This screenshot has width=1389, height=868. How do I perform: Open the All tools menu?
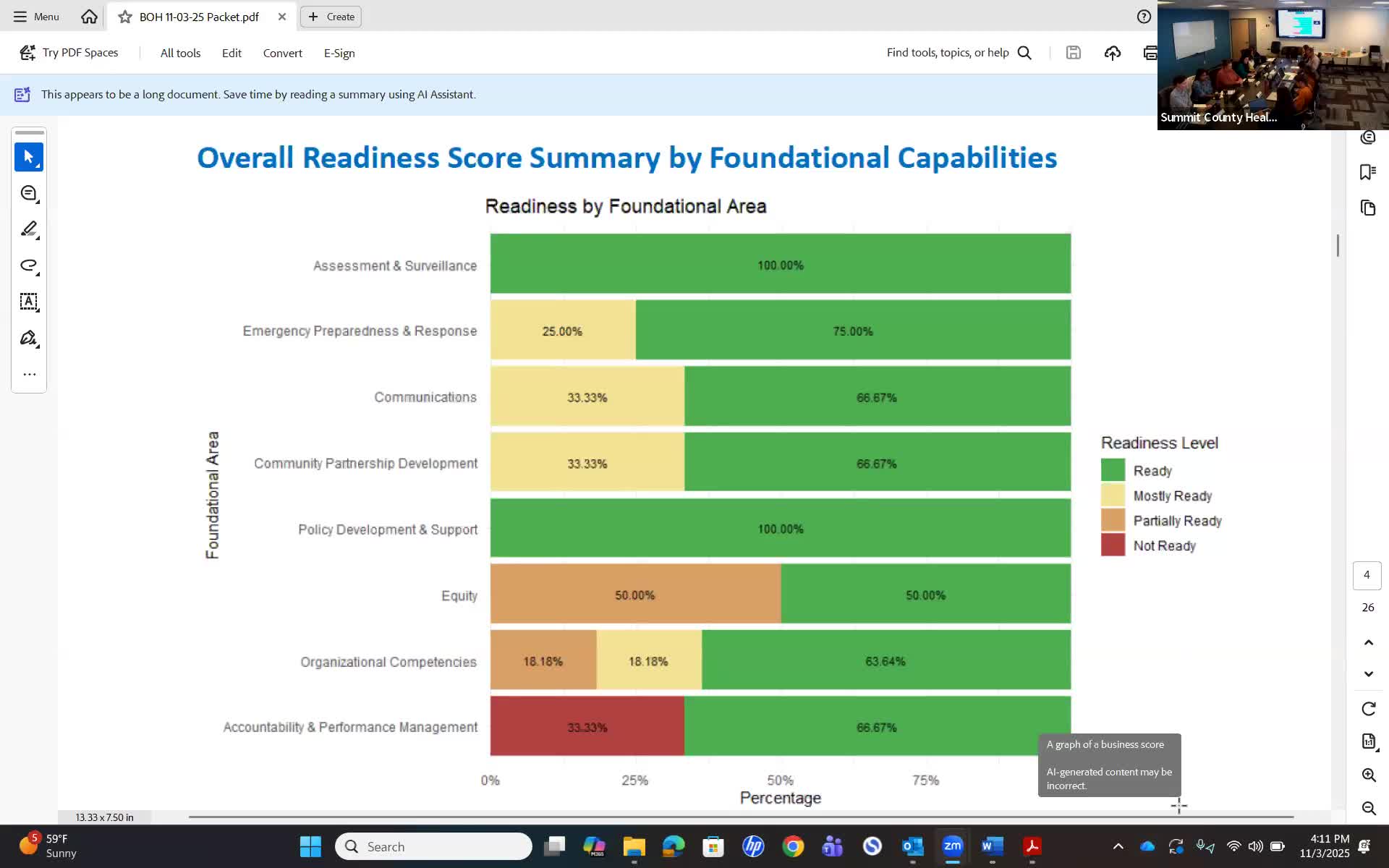coord(180,53)
